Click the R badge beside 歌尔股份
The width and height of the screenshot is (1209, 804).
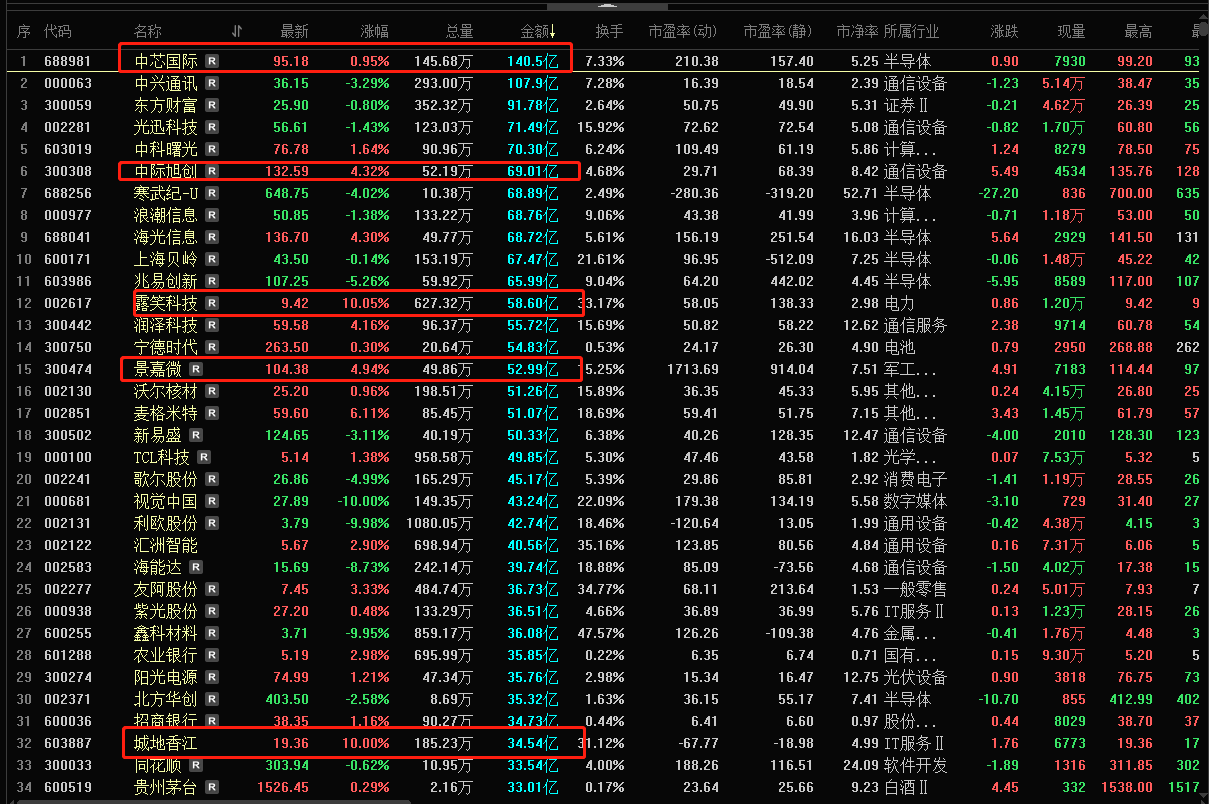point(212,479)
